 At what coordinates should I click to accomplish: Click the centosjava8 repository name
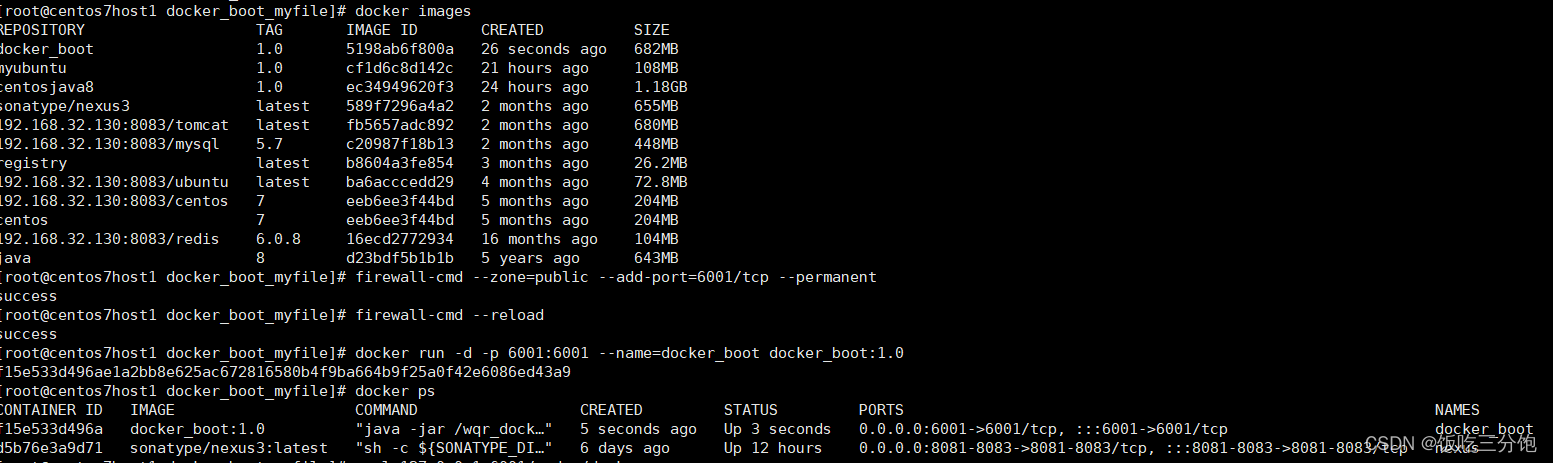tap(47, 87)
